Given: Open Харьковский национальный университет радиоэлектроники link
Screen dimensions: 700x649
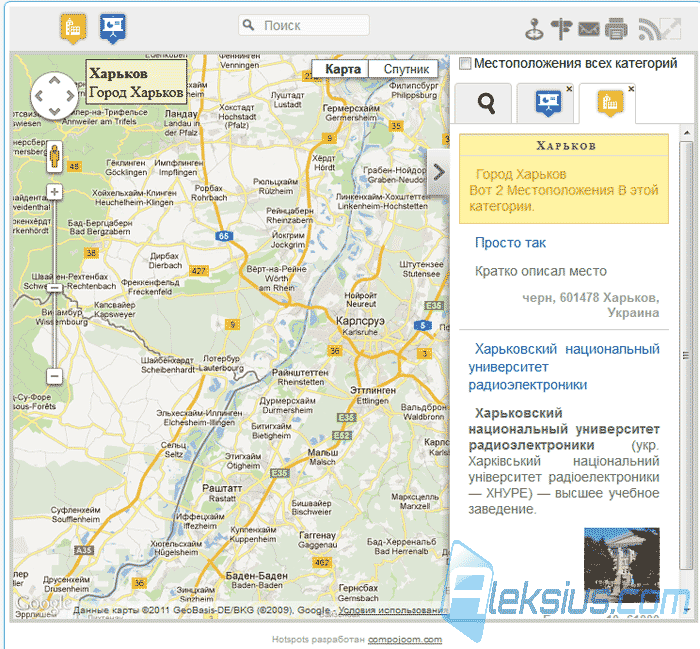Looking at the screenshot, I should (564, 366).
